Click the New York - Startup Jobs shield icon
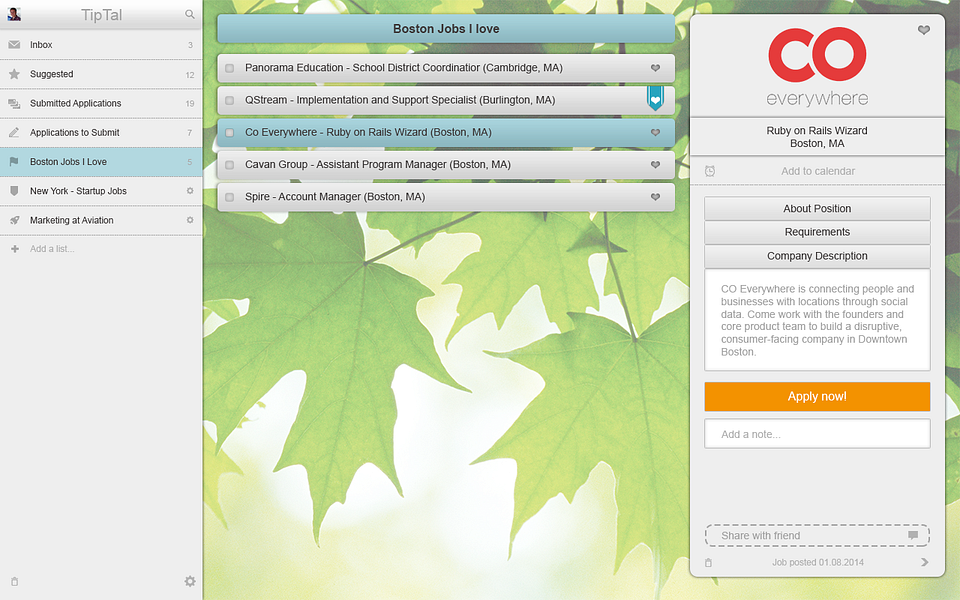The height and width of the screenshot is (600, 960). 14,191
